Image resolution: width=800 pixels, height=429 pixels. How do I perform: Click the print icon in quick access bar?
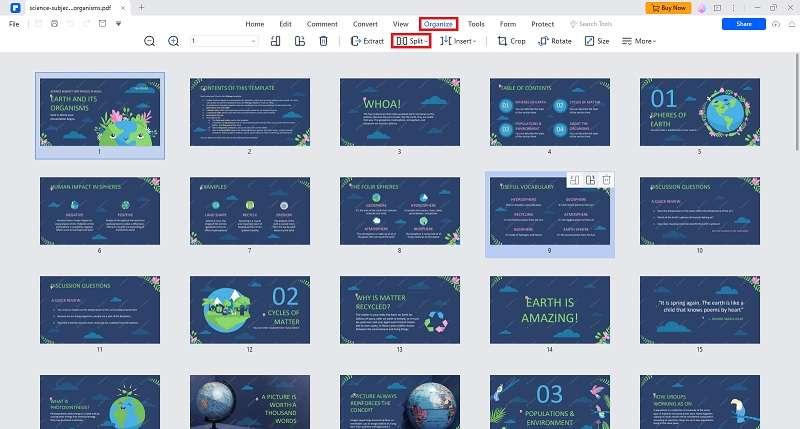click(54, 24)
